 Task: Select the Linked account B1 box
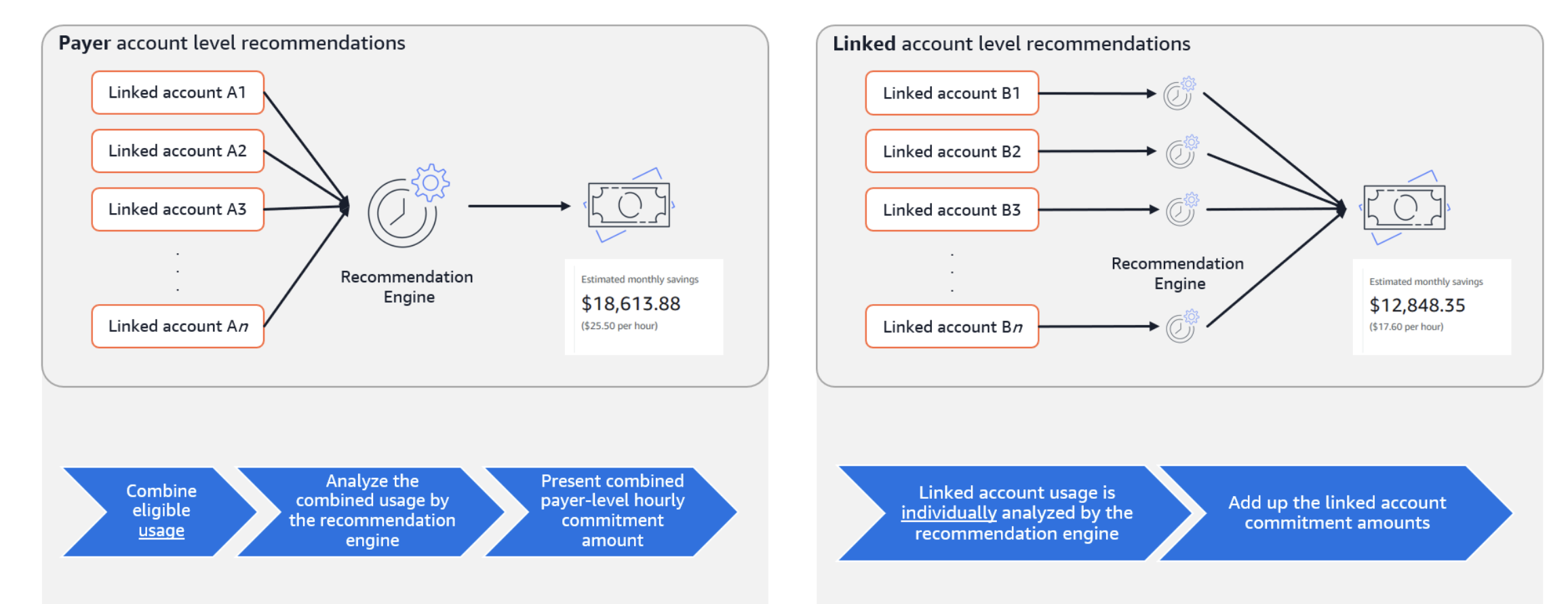952,93
